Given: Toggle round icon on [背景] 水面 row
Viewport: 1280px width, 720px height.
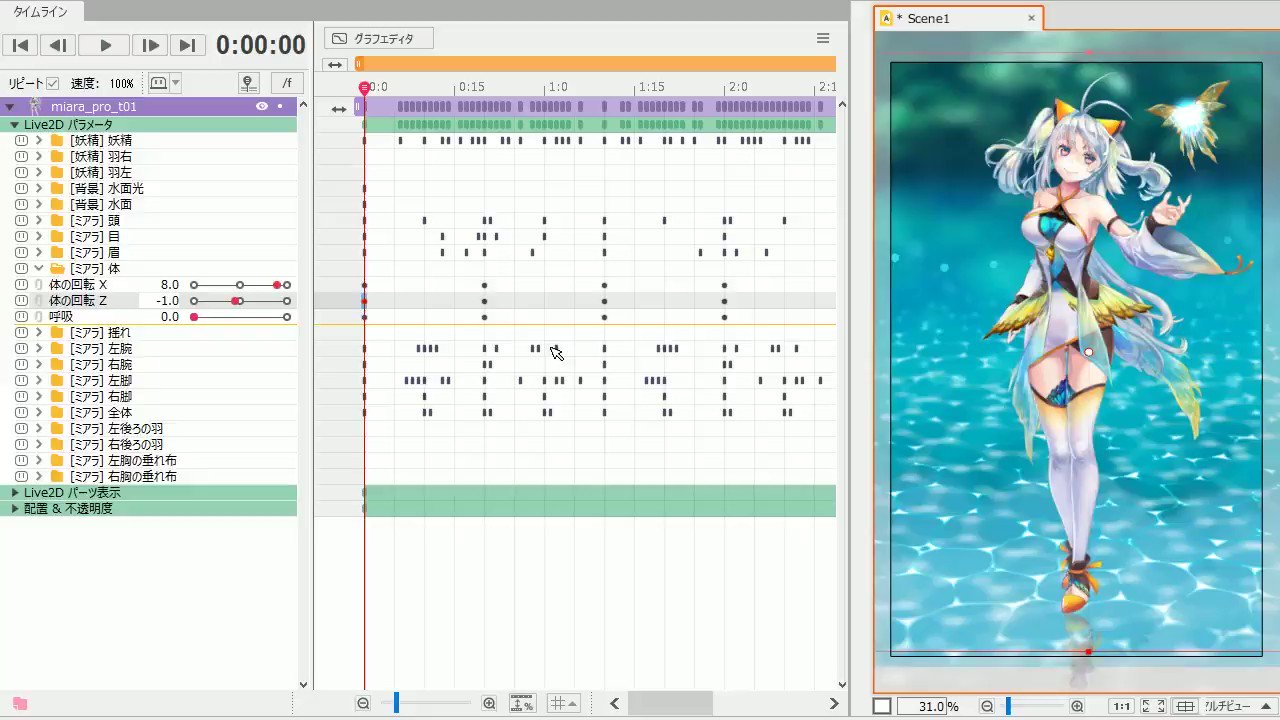Looking at the screenshot, I should point(21,205).
